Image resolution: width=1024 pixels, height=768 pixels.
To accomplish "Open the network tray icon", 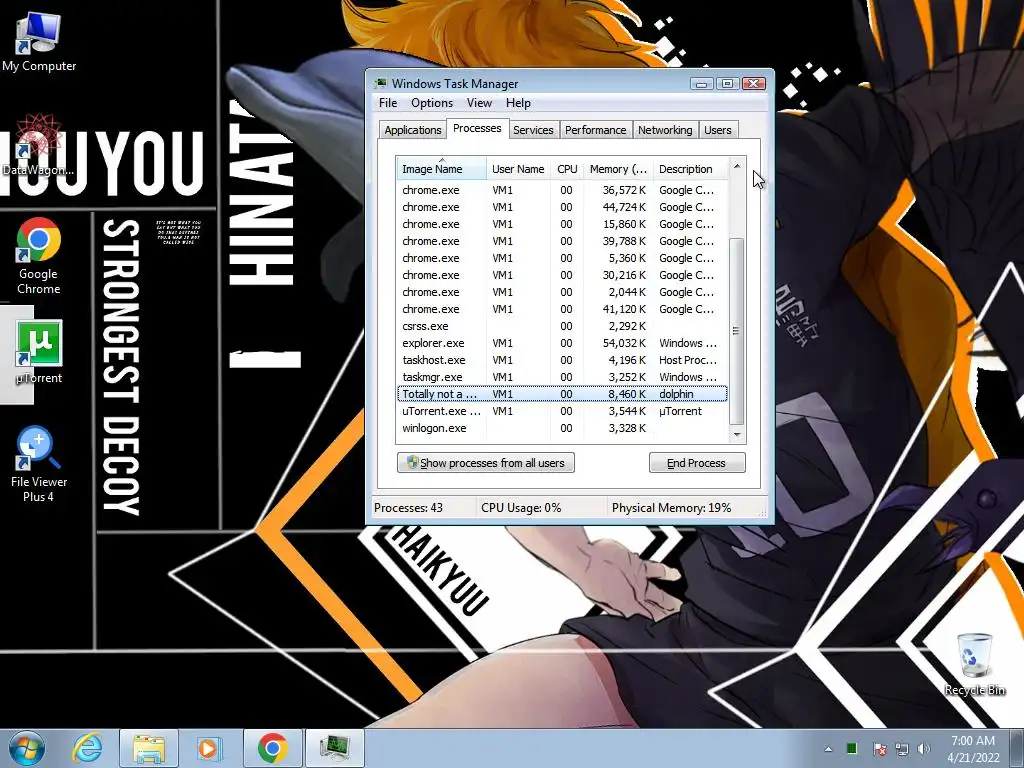I will 902,749.
